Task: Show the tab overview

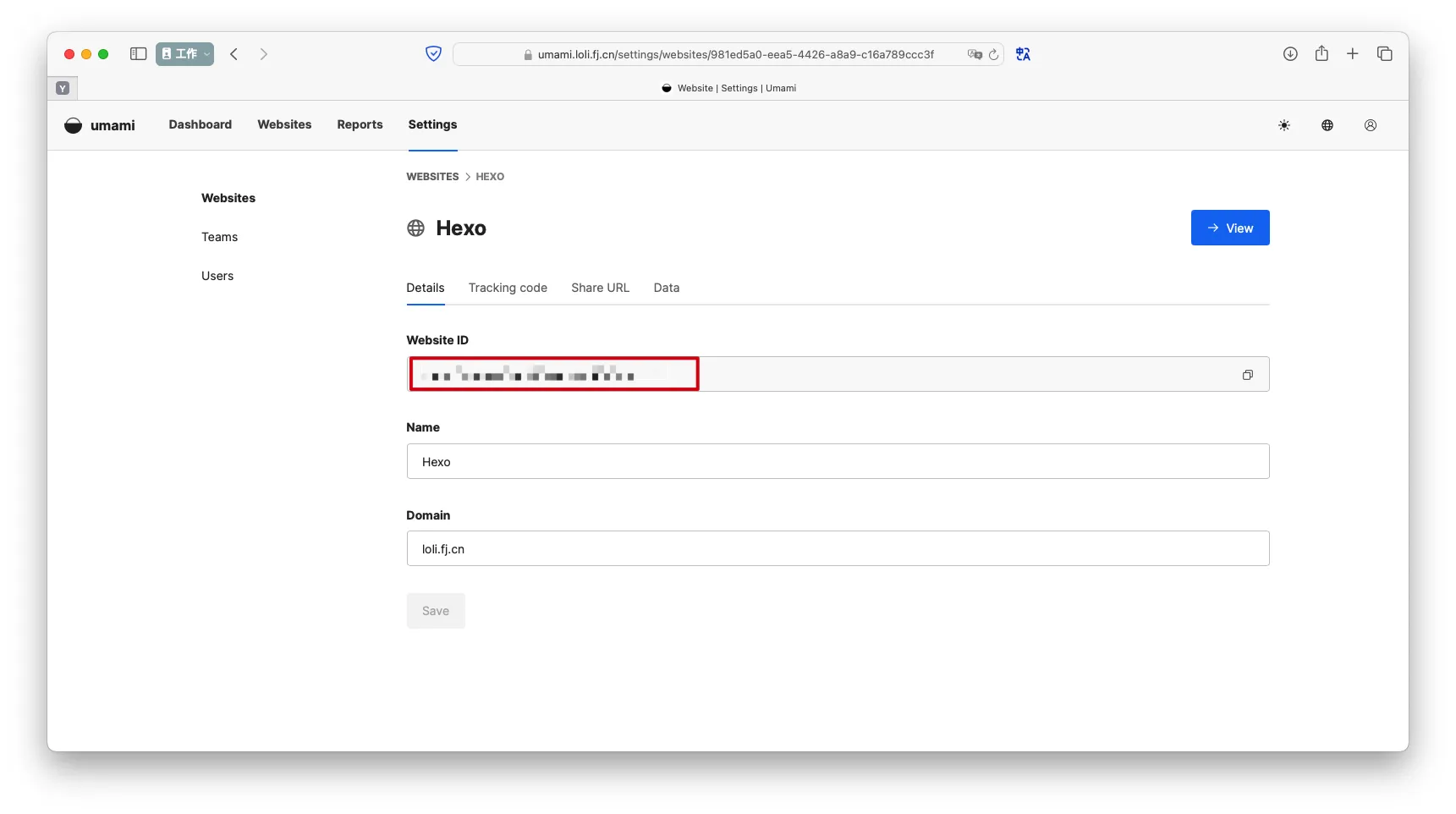Action: point(1385,54)
